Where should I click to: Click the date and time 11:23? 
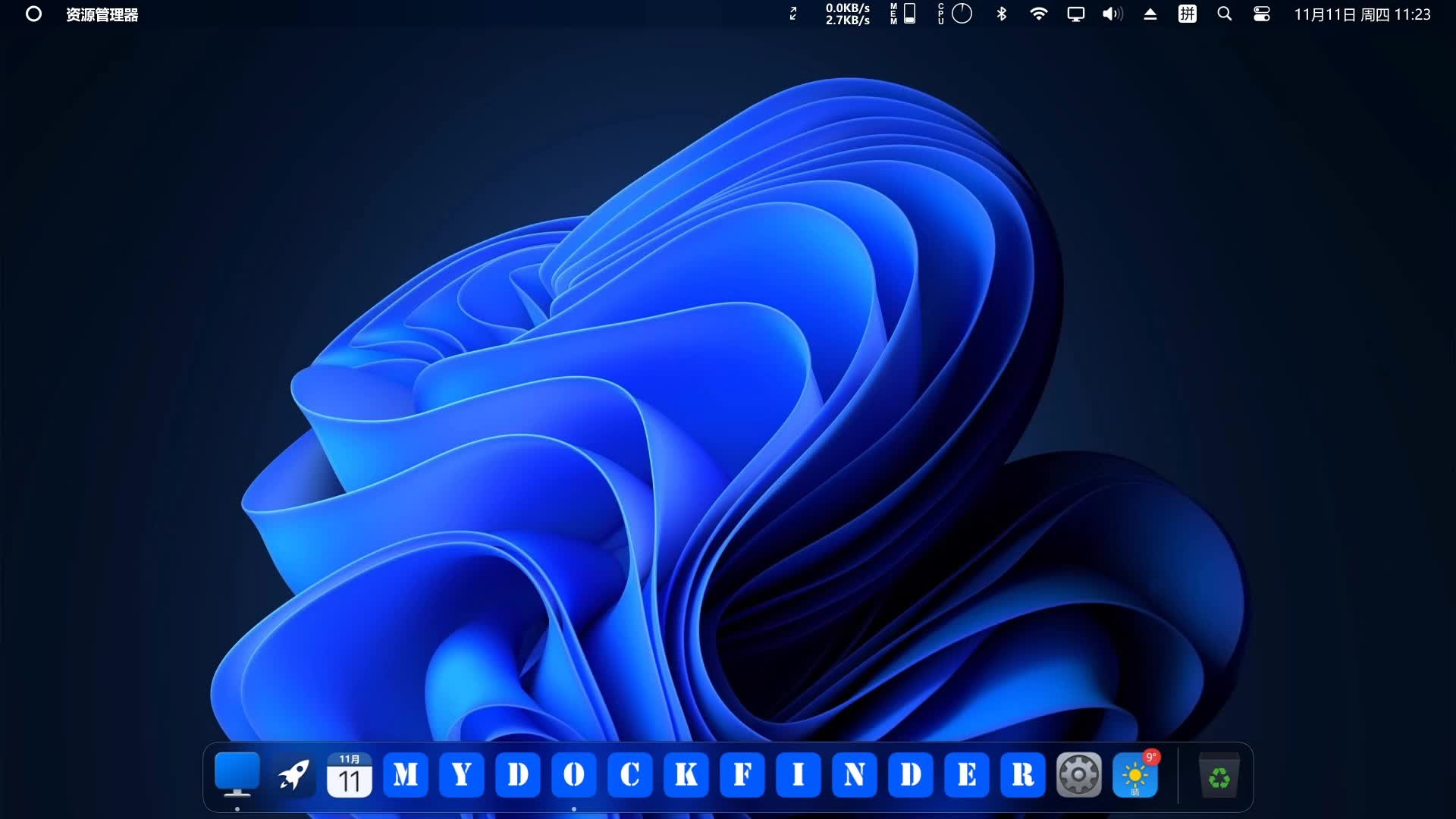point(1362,14)
